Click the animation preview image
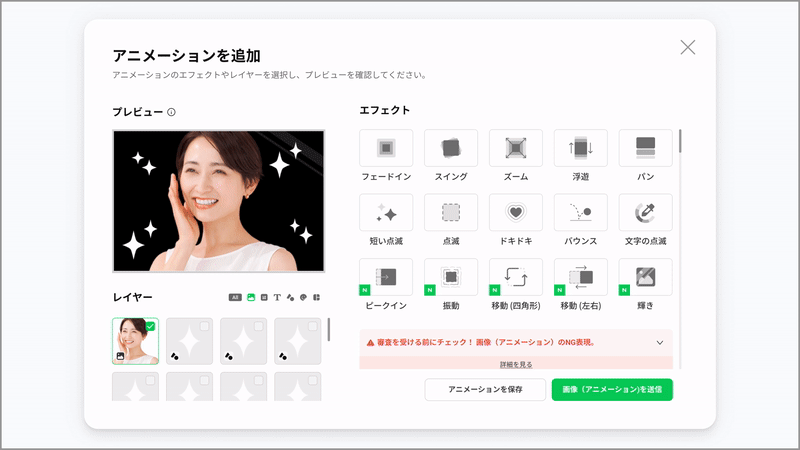This screenshot has height=450, width=800. pos(218,201)
